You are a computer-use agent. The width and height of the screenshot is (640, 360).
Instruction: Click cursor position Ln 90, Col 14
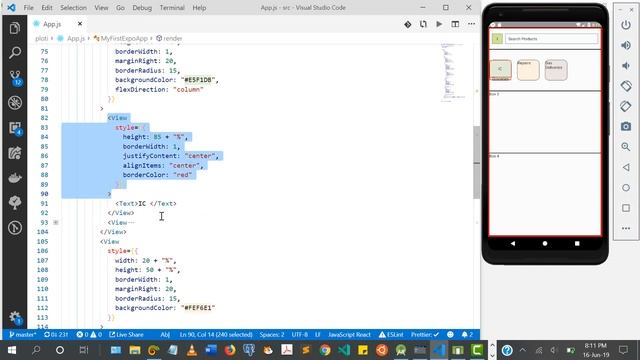tap(216, 335)
